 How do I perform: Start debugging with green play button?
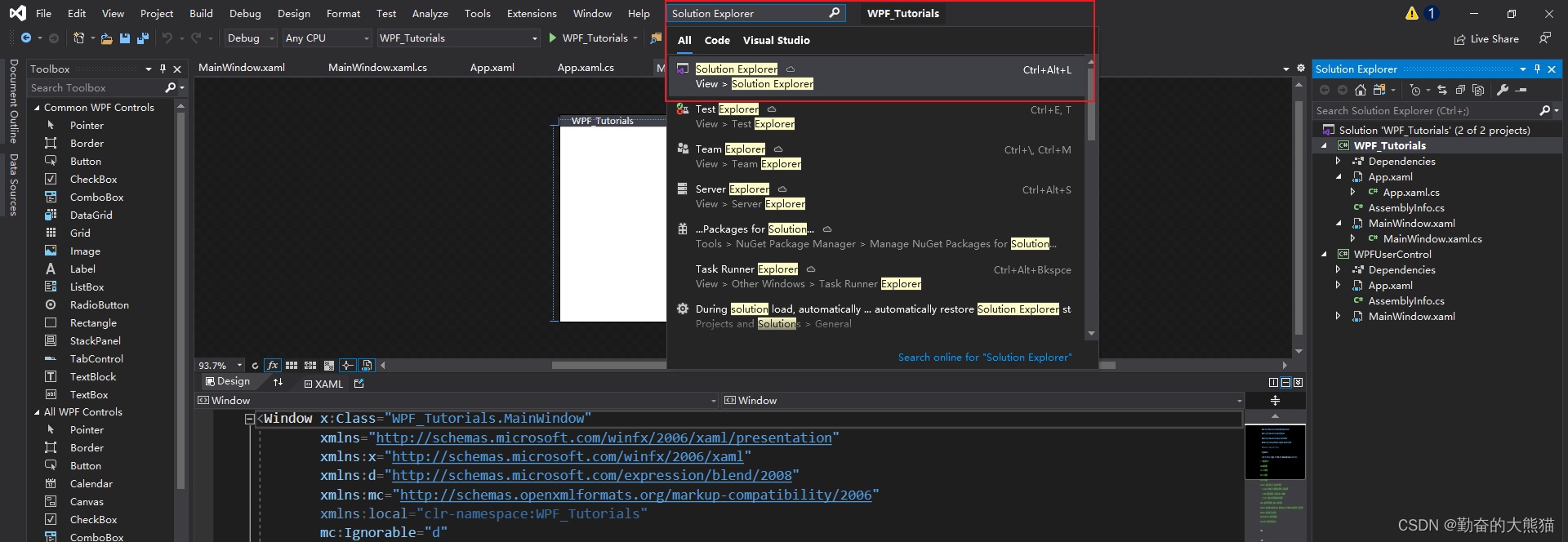click(553, 38)
